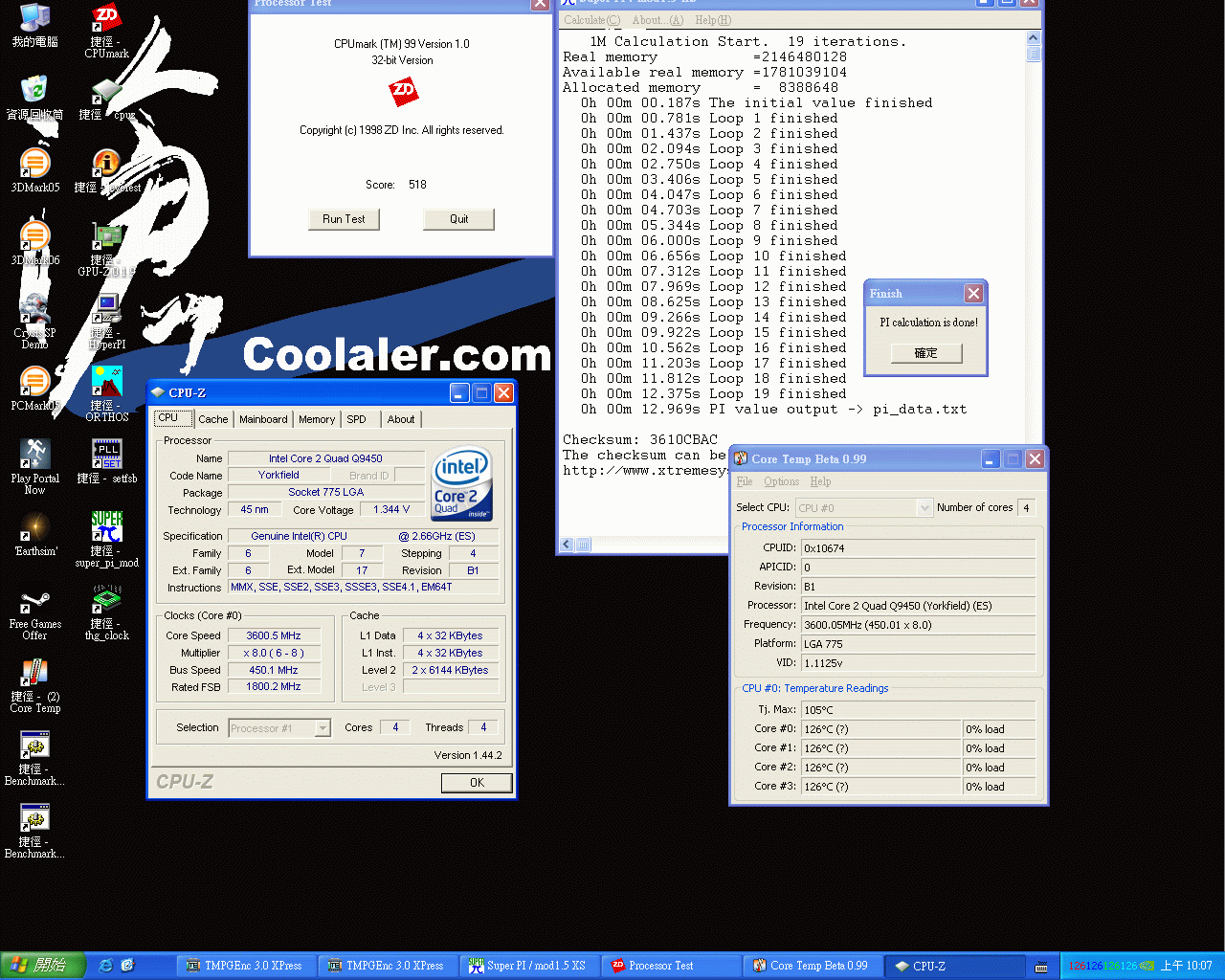Launch the 3DMark06 desktop shortcut
1225x980 pixels.
coord(35,243)
